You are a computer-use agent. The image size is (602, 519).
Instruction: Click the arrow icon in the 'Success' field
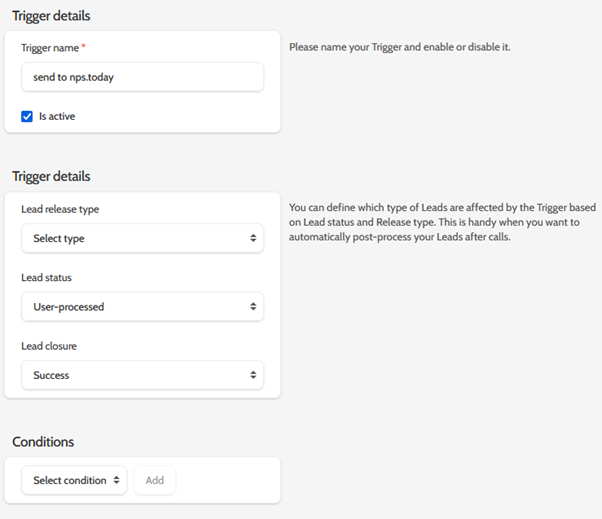pyautogui.click(x=253, y=375)
